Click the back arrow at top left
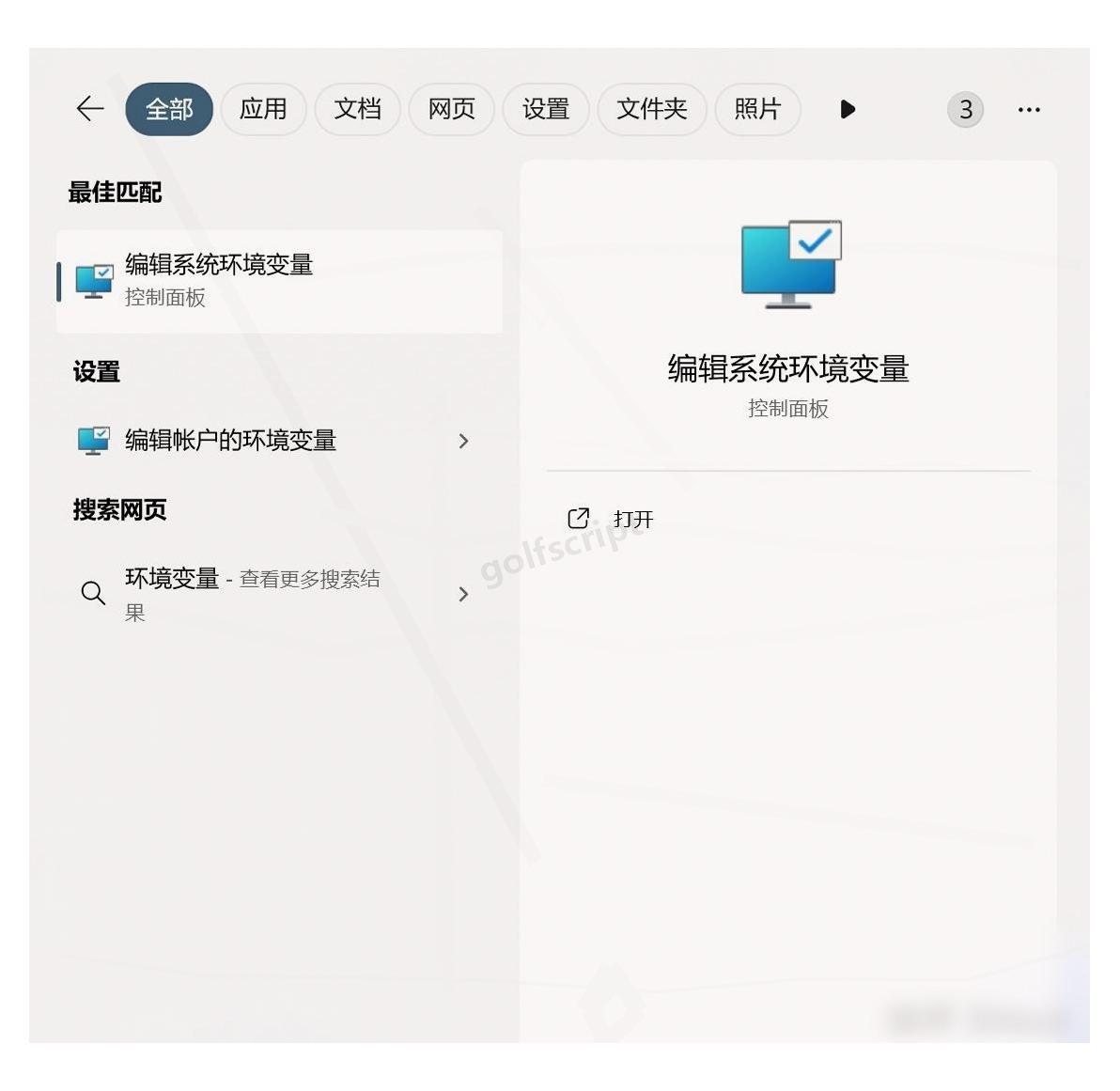 click(x=89, y=109)
